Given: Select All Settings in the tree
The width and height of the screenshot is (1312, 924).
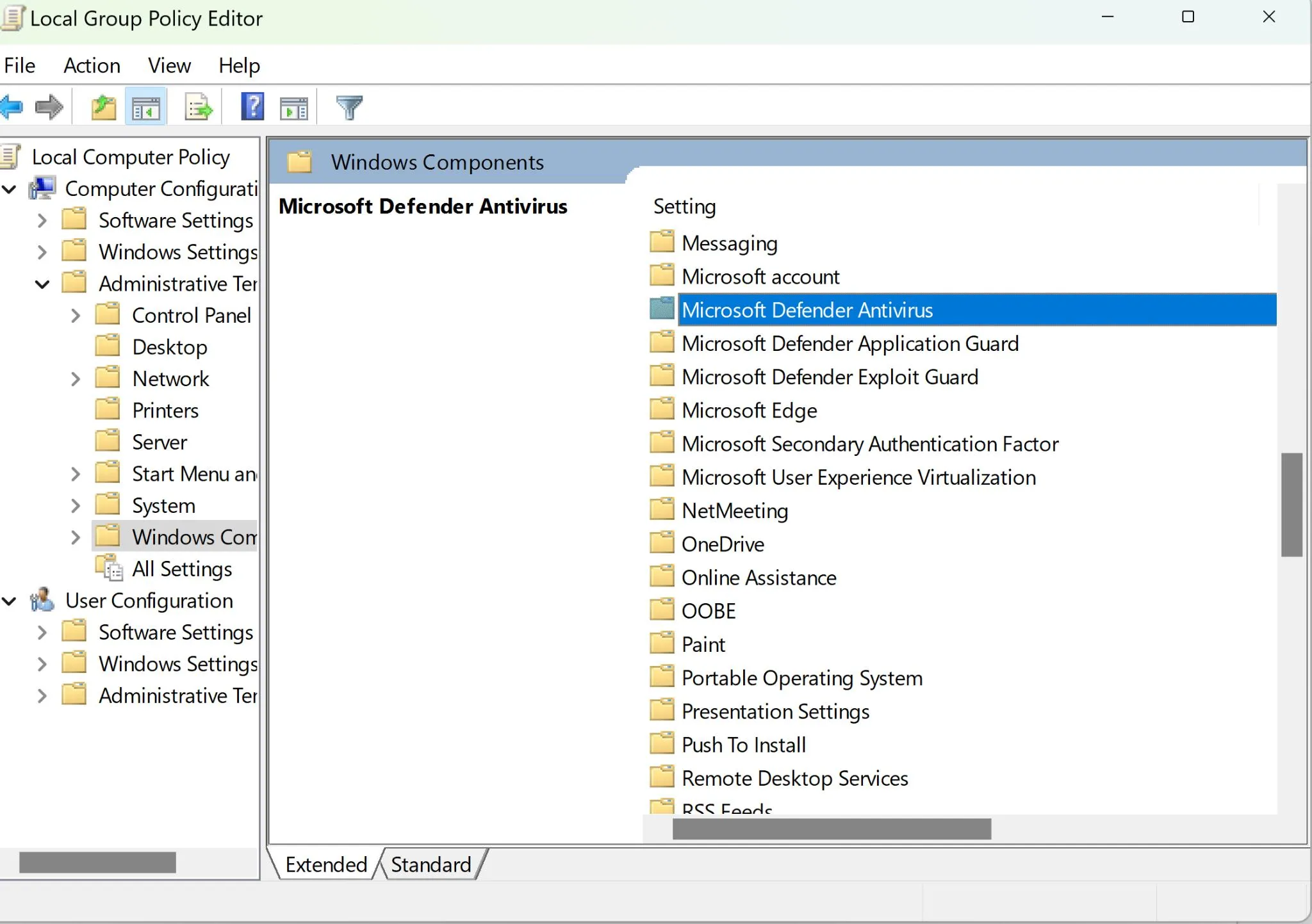Looking at the screenshot, I should [x=182, y=569].
